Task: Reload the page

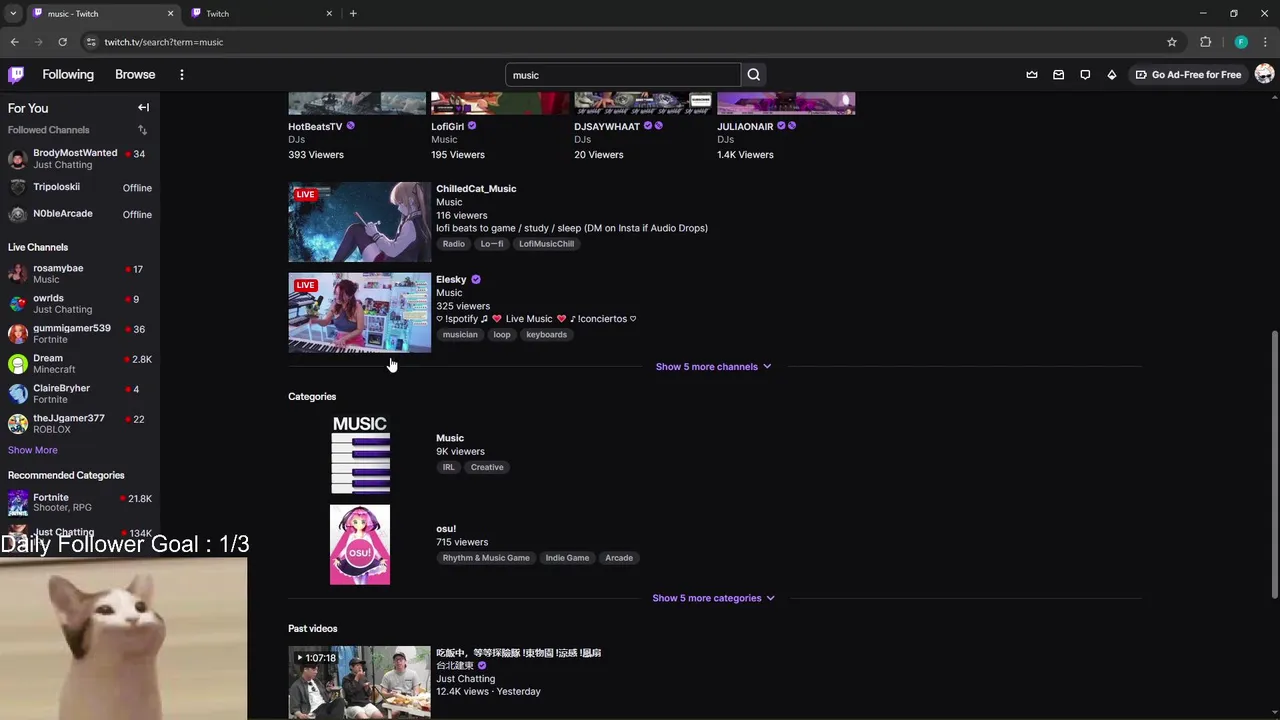Action: pyautogui.click(x=62, y=42)
